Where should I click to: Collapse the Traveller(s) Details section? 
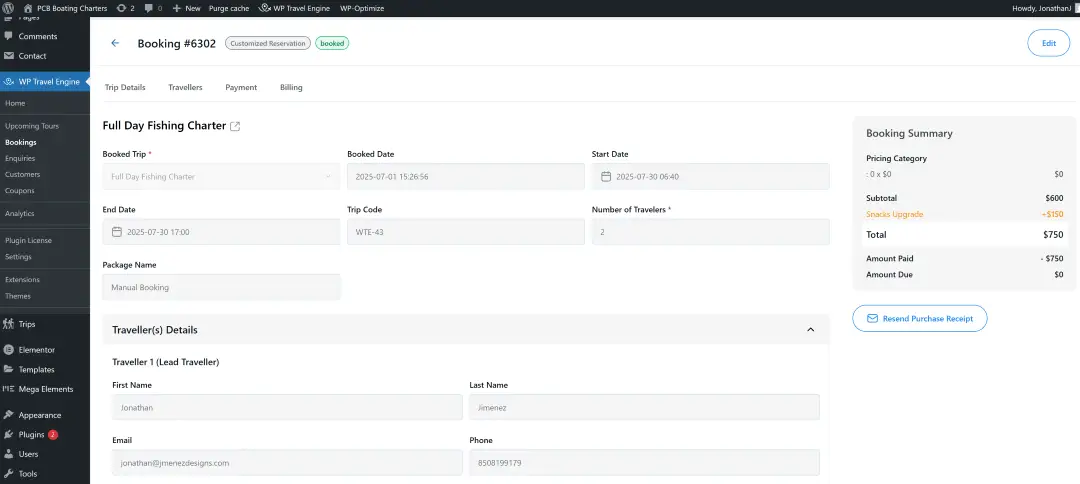click(810, 330)
